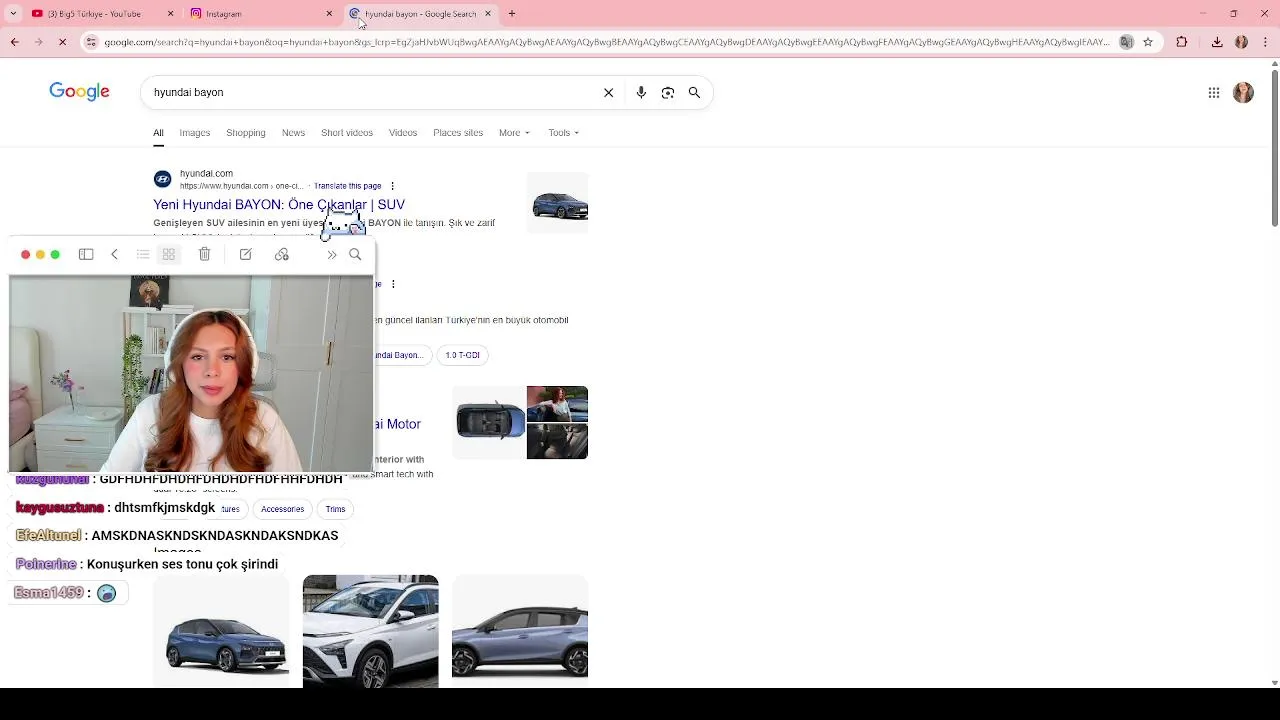Switch overlay window to list view
The height and width of the screenshot is (720, 1280).
pyautogui.click(x=143, y=255)
